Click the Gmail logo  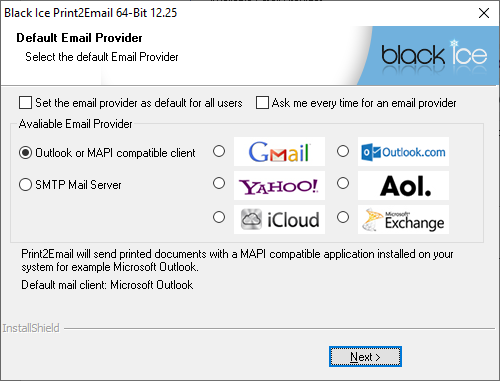tap(279, 152)
